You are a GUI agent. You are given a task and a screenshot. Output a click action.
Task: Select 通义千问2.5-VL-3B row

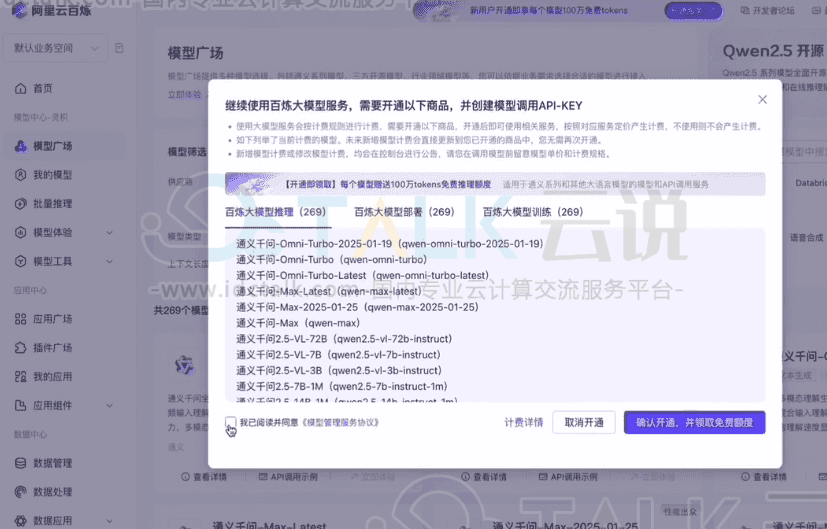[x=339, y=370]
